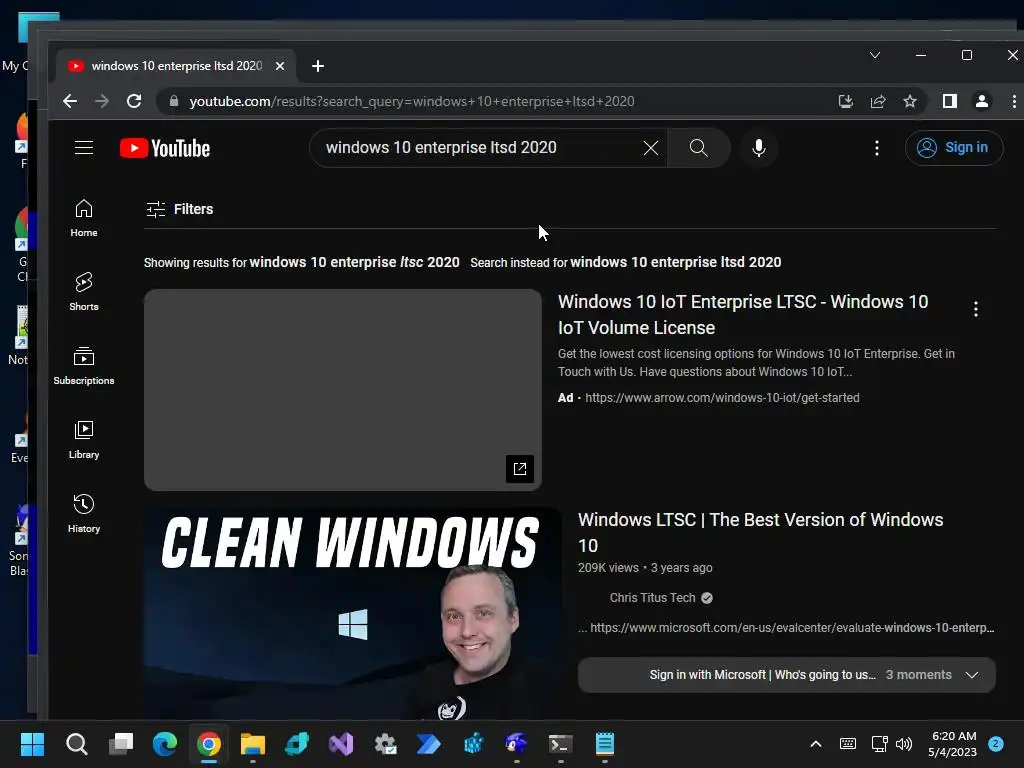The image size is (1024, 768).
Task: Open Chris Titus Tech channel
Action: [x=652, y=598]
